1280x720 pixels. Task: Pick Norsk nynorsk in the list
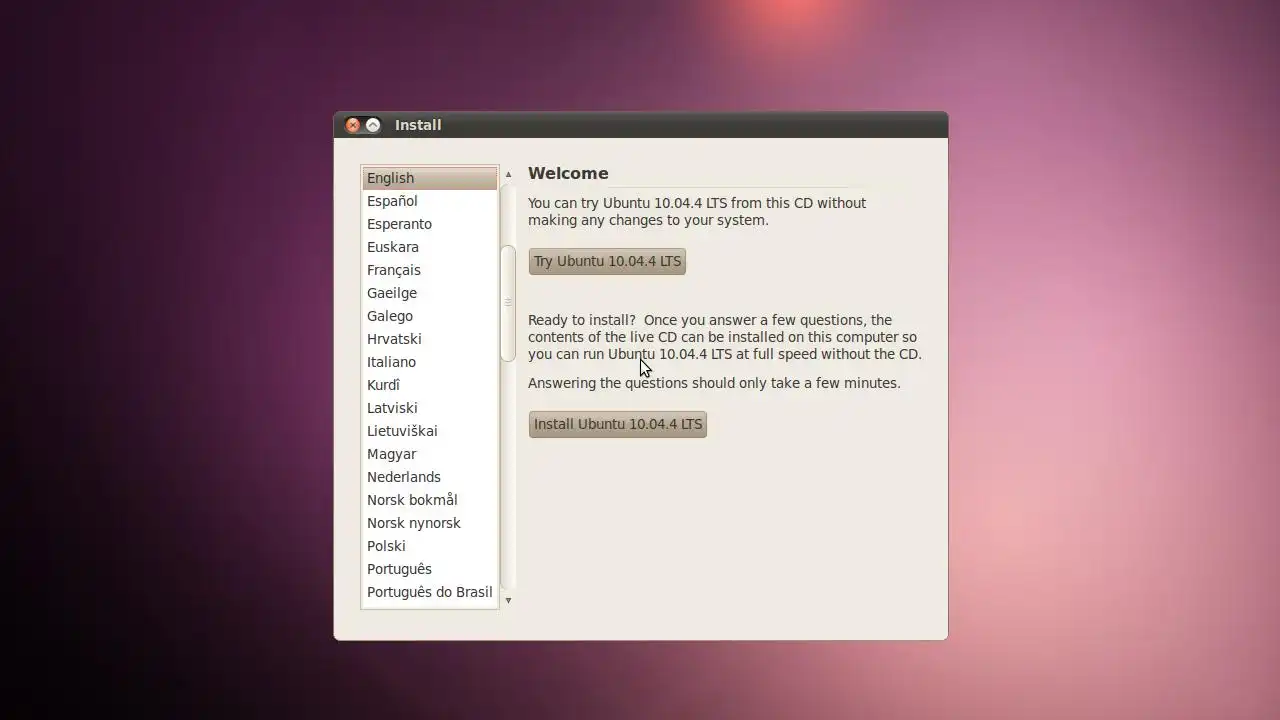tap(430, 523)
